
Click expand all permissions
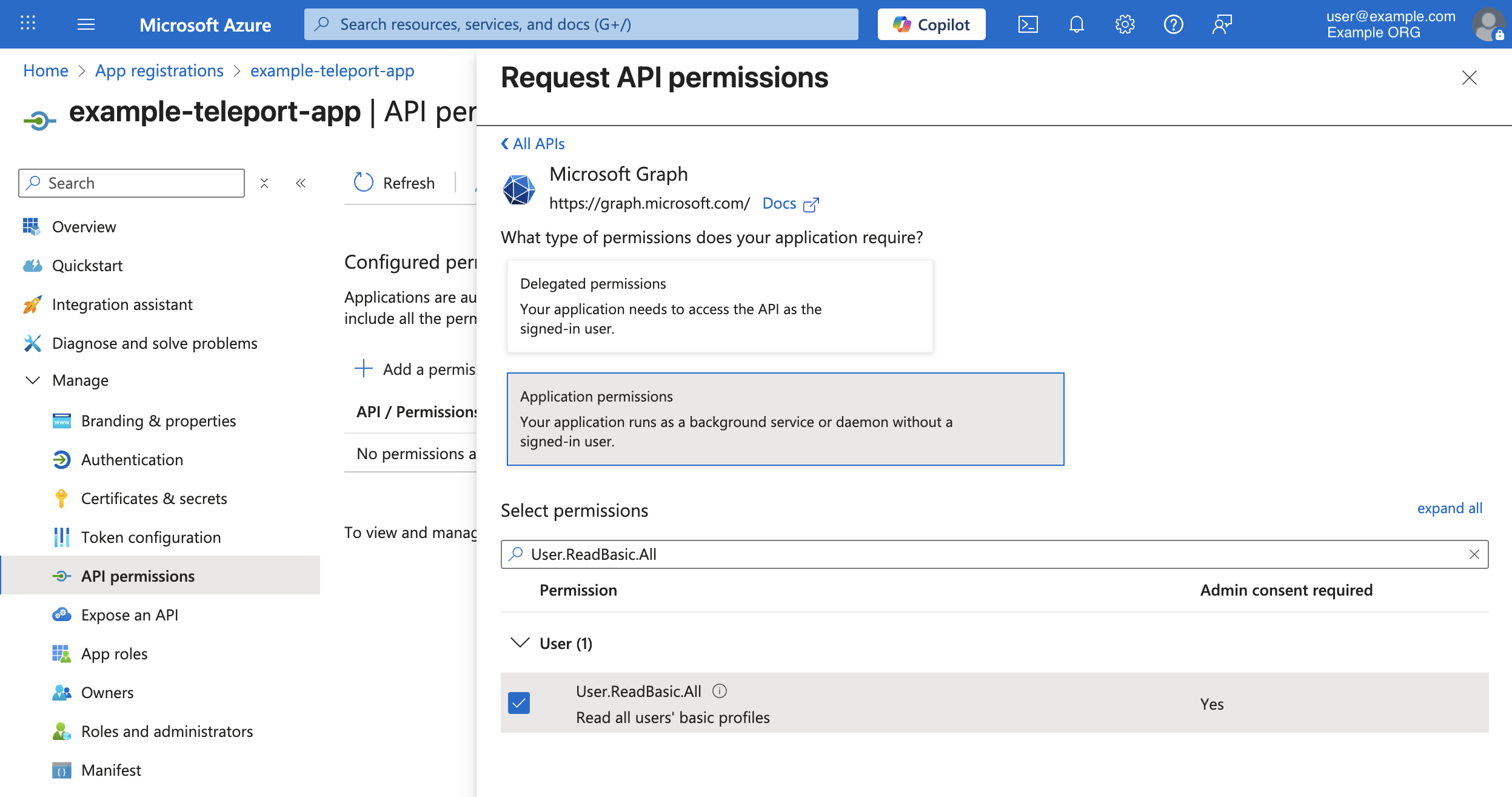[x=1448, y=508]
